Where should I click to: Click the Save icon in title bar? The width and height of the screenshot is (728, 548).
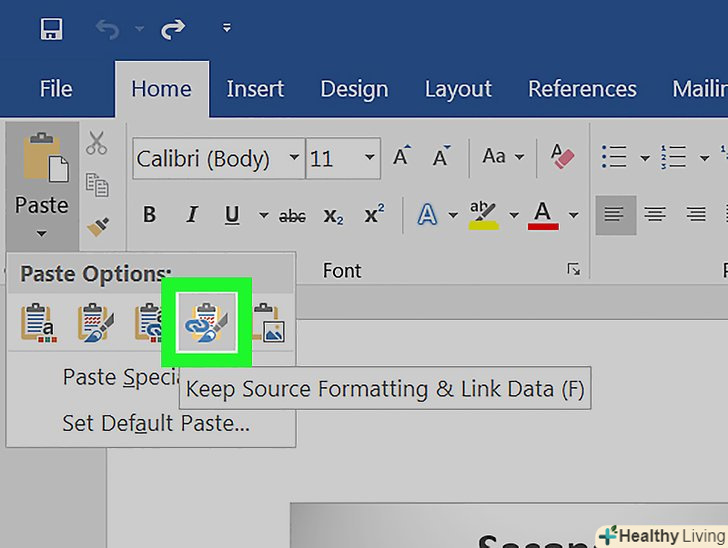pyautogui.click(x=52, y=30)
